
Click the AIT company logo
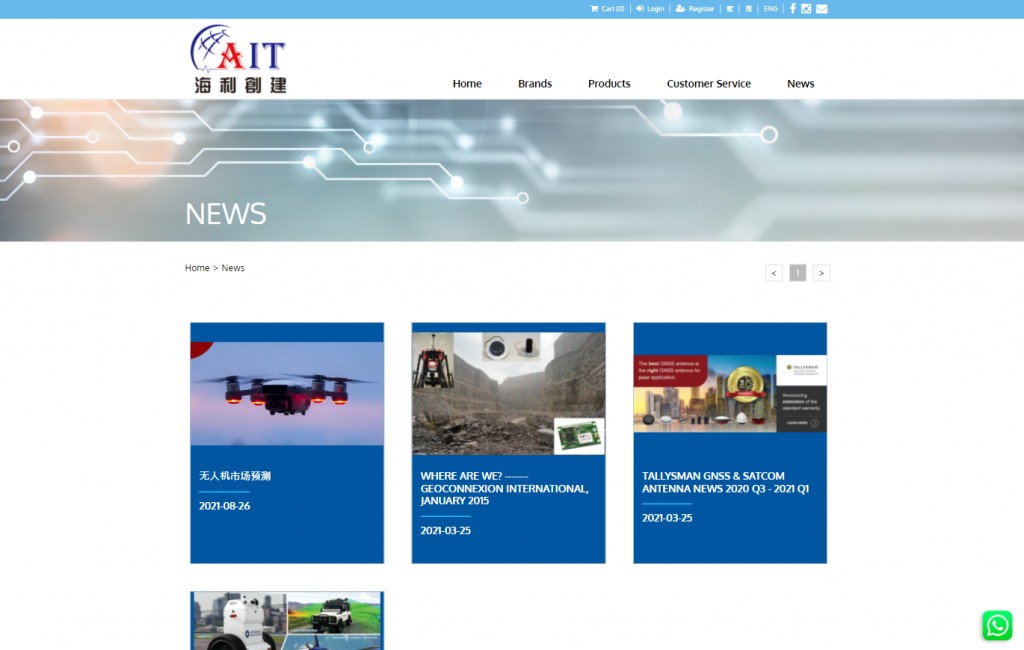coord(238,60)
